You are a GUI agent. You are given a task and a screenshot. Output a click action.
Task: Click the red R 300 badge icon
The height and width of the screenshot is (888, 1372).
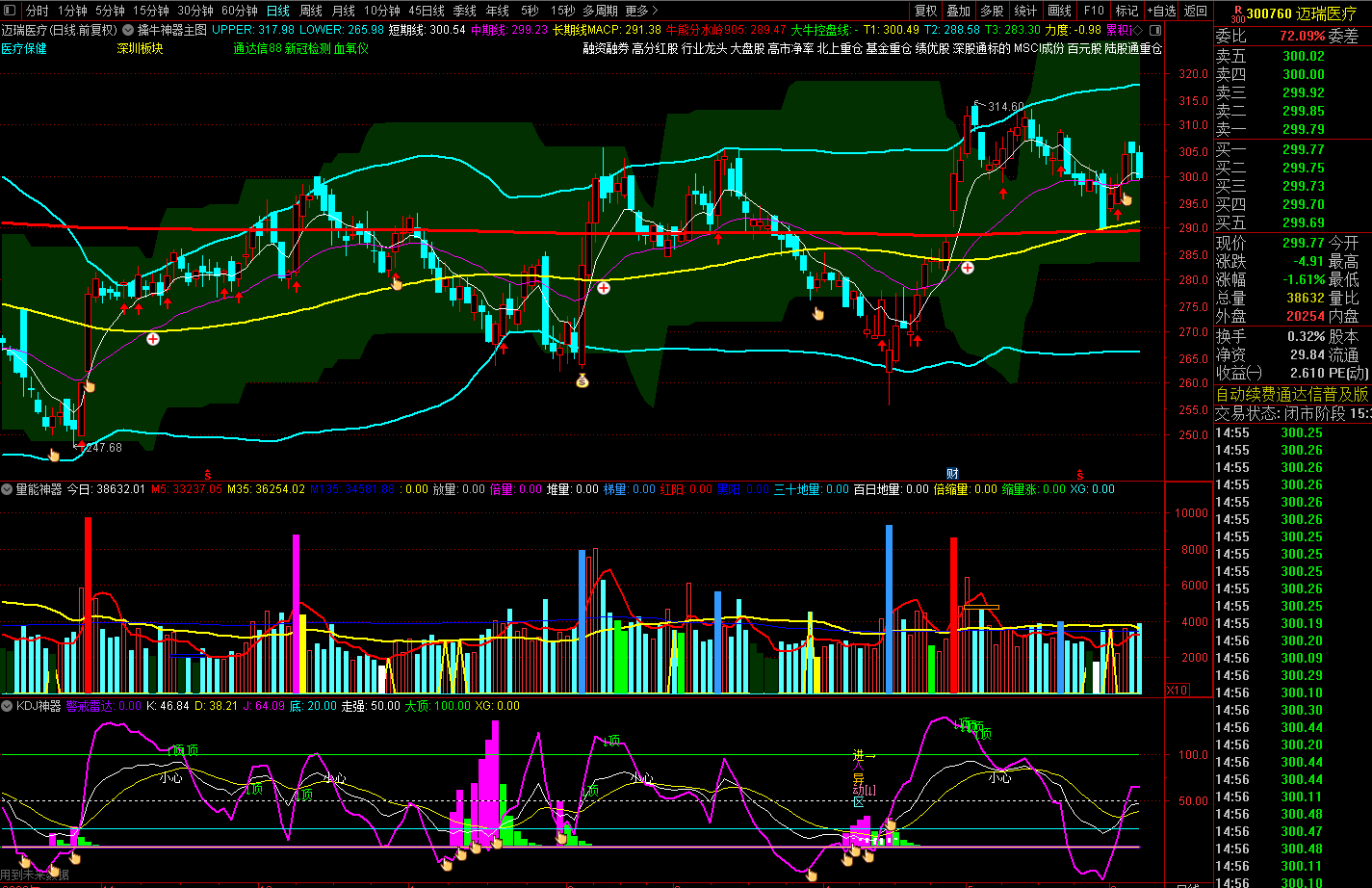tap(1225, 12)
